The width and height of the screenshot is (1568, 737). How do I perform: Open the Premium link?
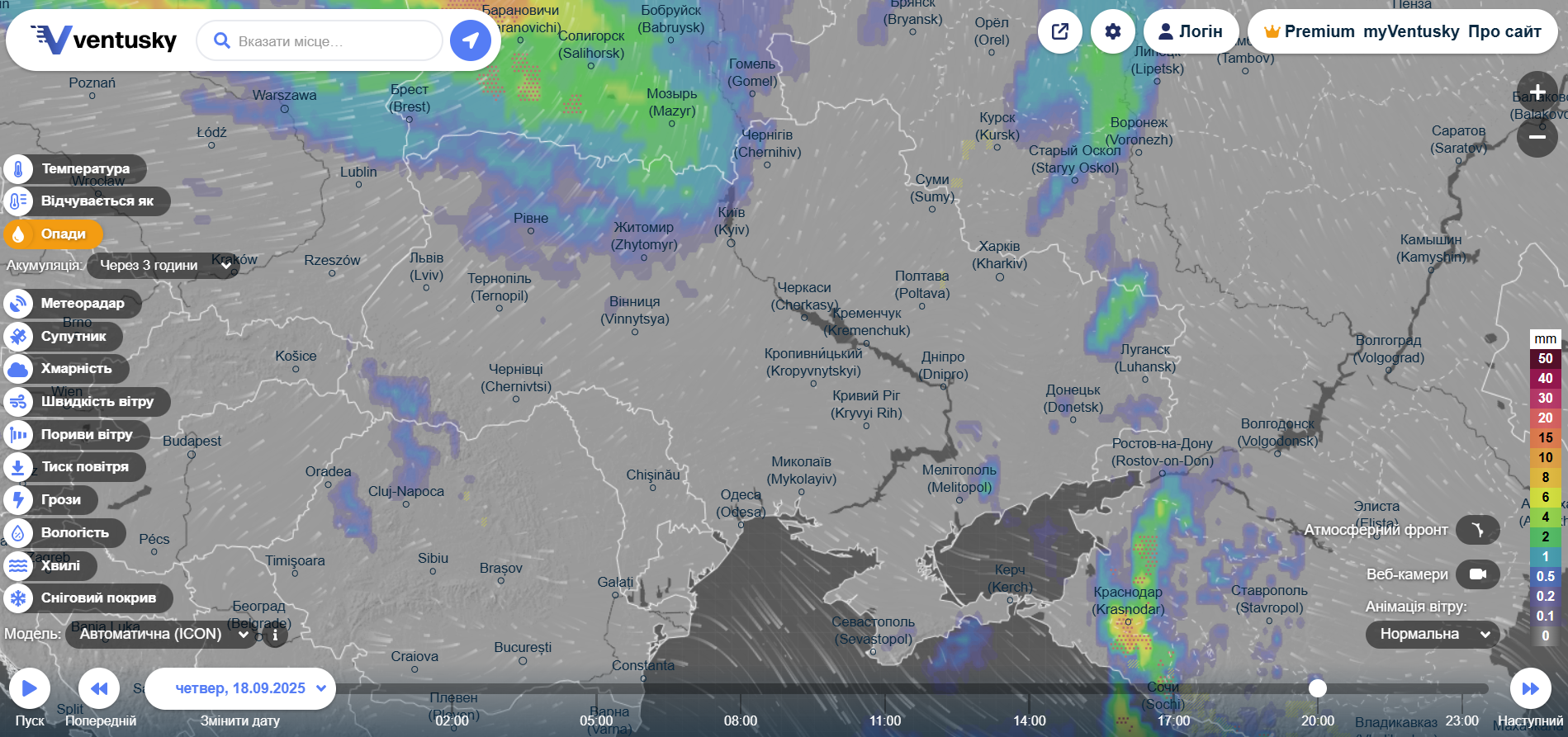pos(1310,31)
